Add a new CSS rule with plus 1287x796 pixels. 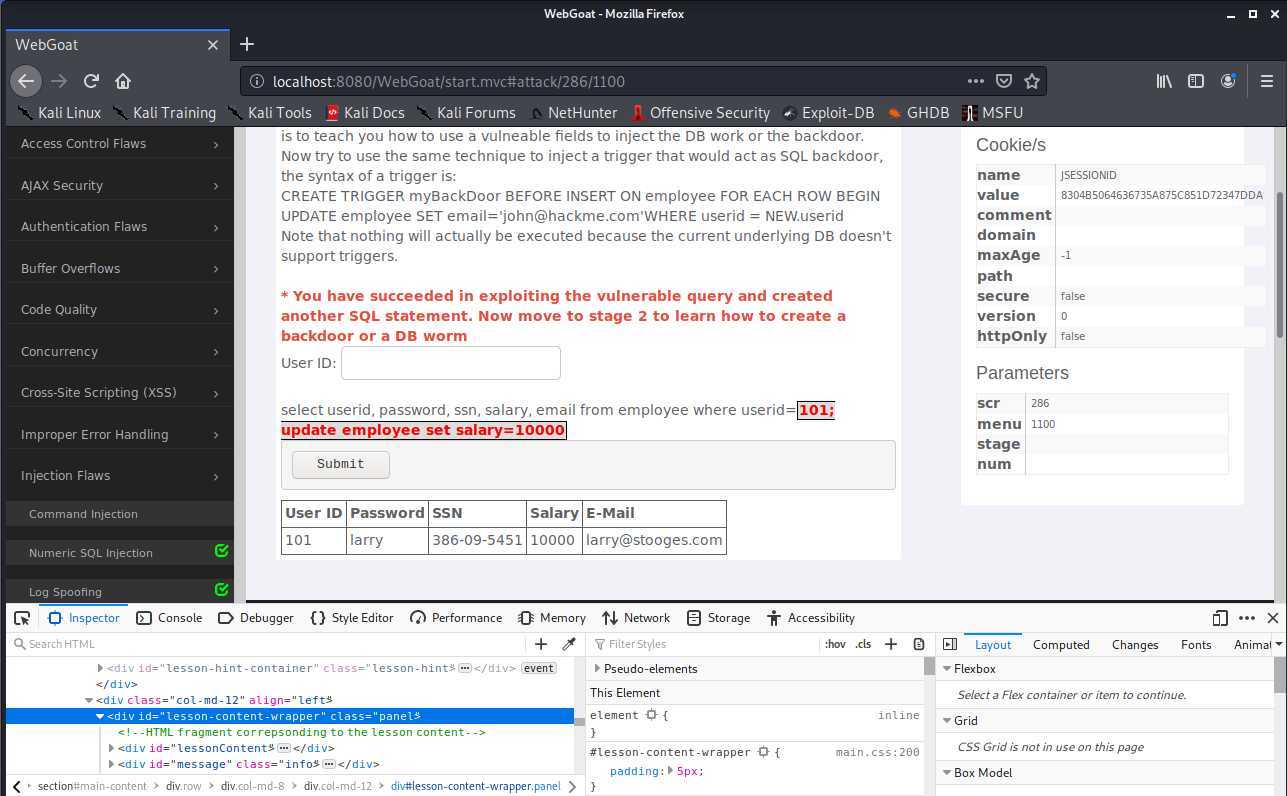click(891, 644)
